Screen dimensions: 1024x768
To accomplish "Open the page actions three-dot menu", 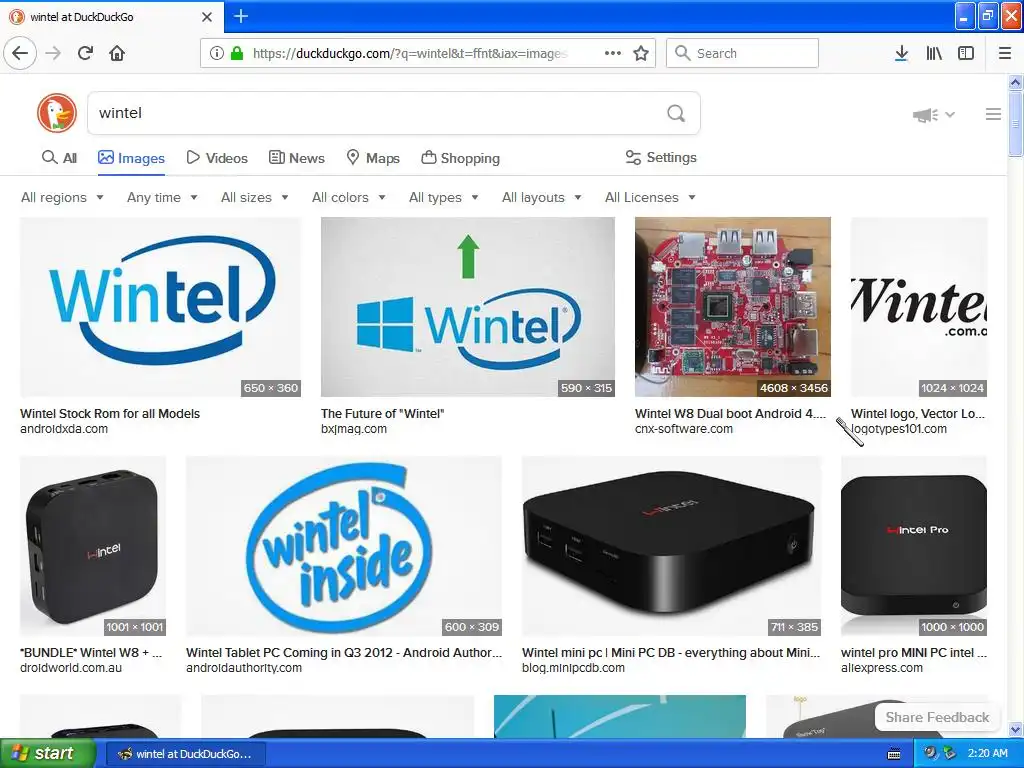I will 613,53.
